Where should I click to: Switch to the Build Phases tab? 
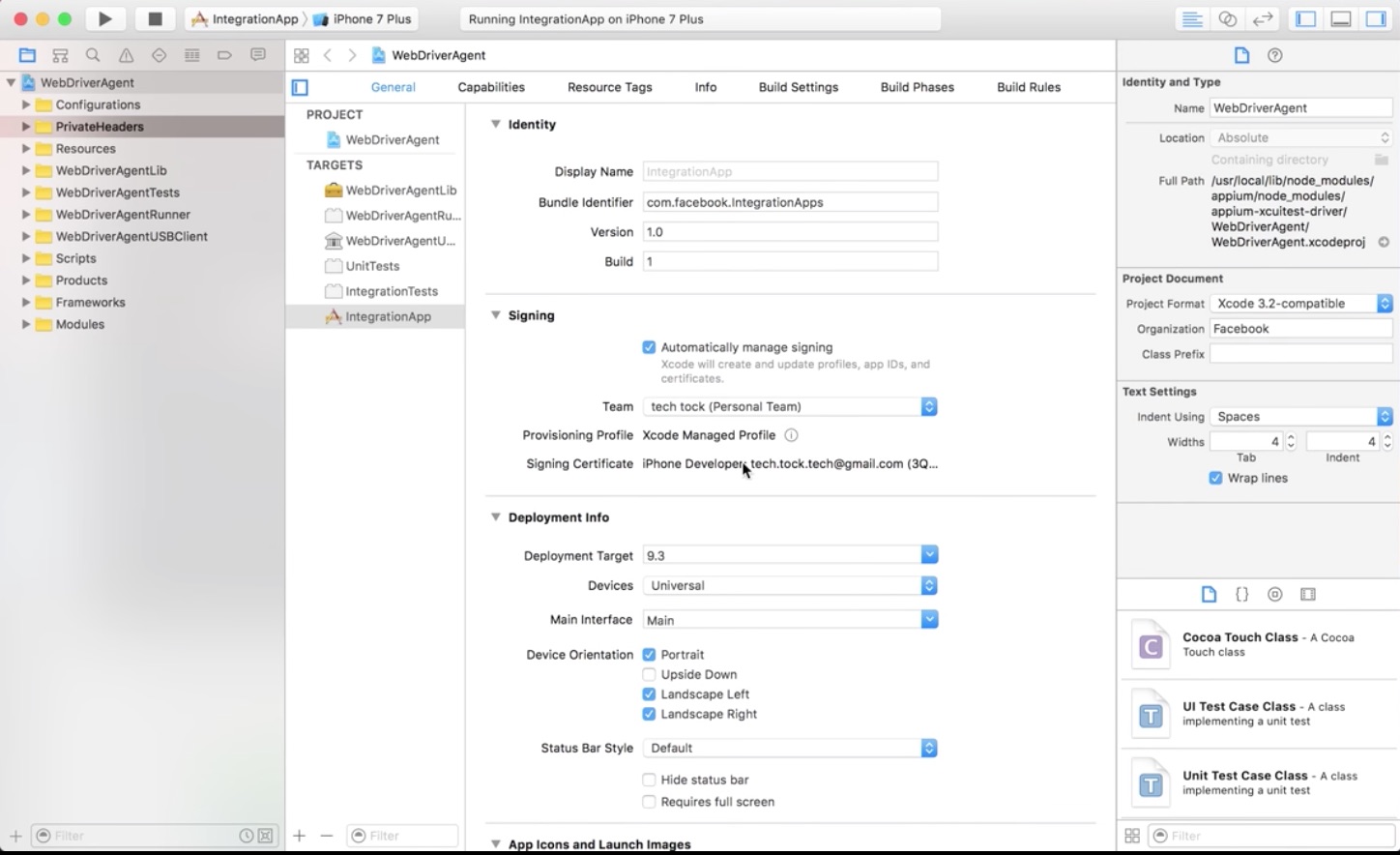[918, 87]
